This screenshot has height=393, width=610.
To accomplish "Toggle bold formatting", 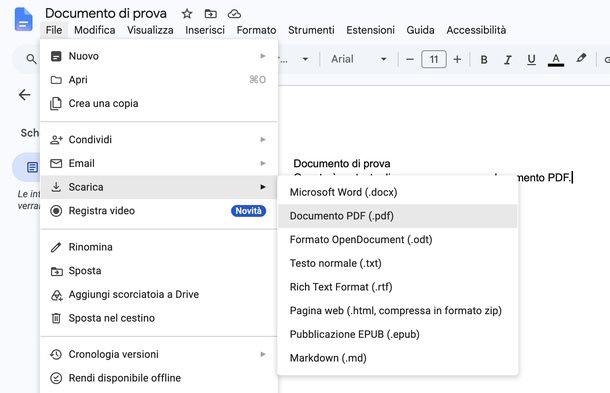I will pos(484,60).
